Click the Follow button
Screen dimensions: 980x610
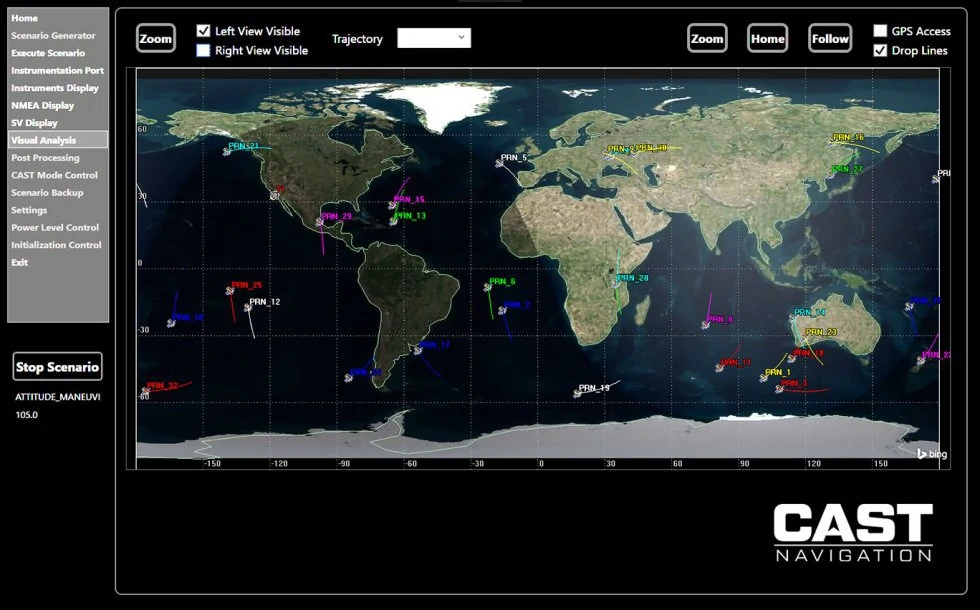pos(830,39)
